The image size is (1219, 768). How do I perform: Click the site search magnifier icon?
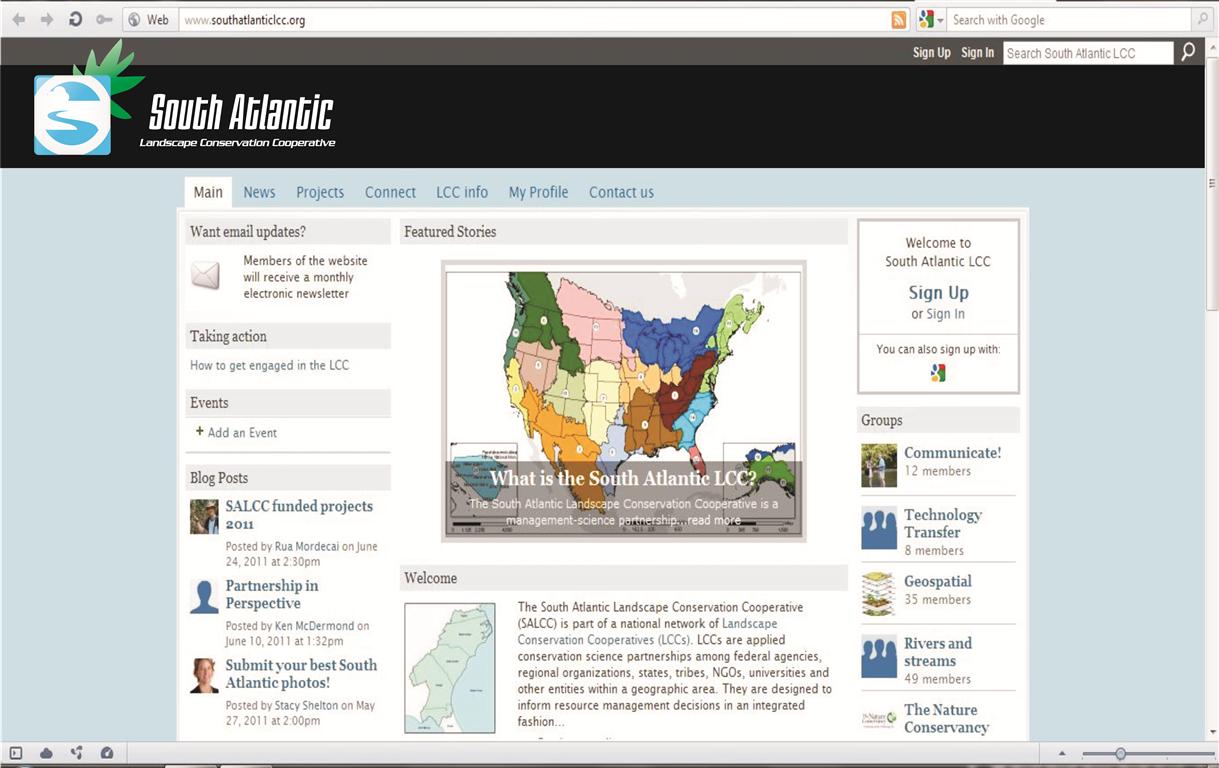(1188, 52)
